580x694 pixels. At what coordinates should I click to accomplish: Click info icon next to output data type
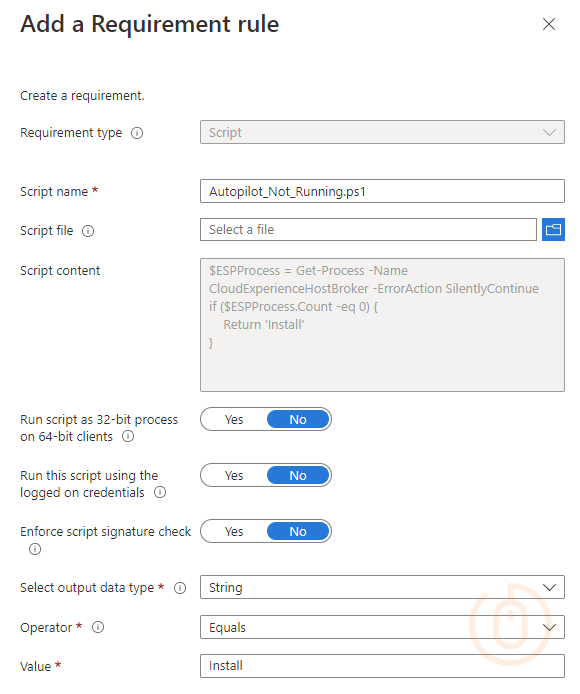point(180,588)
